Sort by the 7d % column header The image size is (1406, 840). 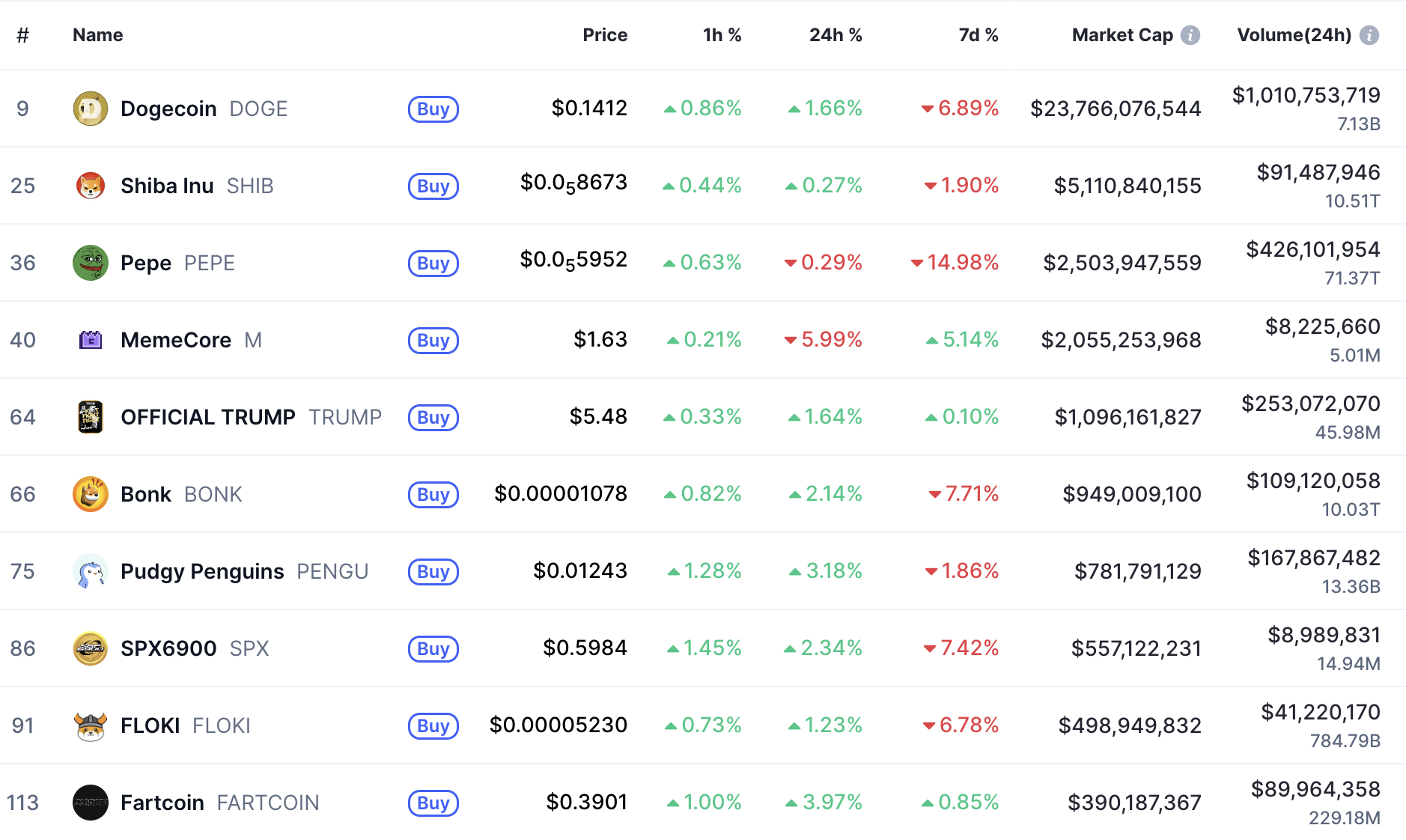click(x=979, y=35)
